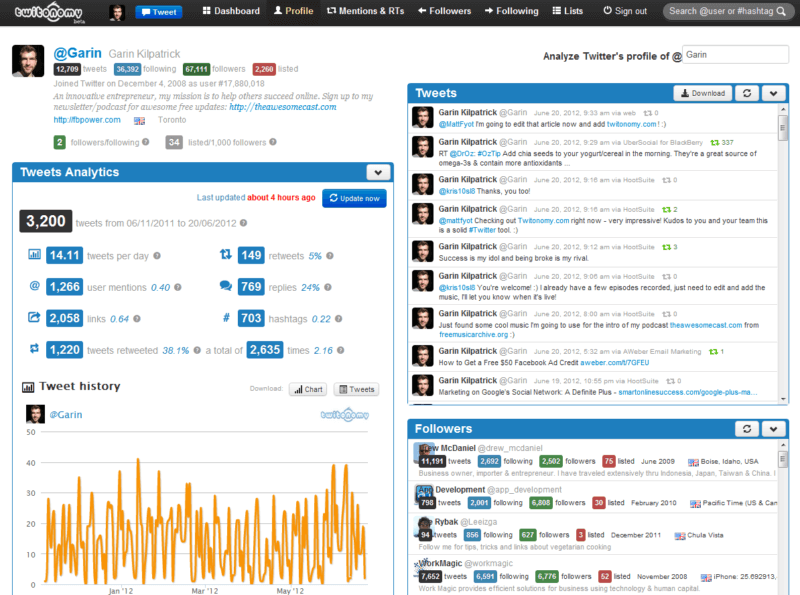Screen dimensions: 800x595
Task: Expand the Followers panel options chevron
Action: click(773, 429)
